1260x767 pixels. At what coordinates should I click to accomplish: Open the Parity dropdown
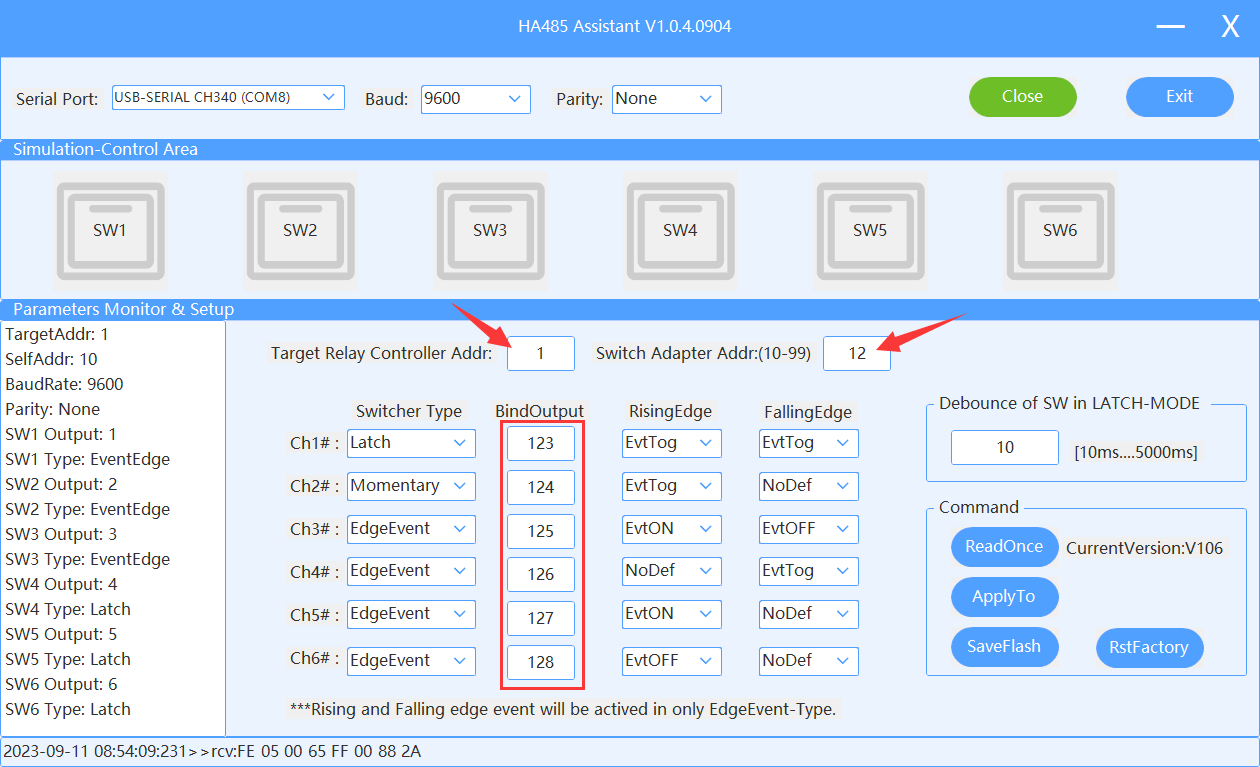666,99
